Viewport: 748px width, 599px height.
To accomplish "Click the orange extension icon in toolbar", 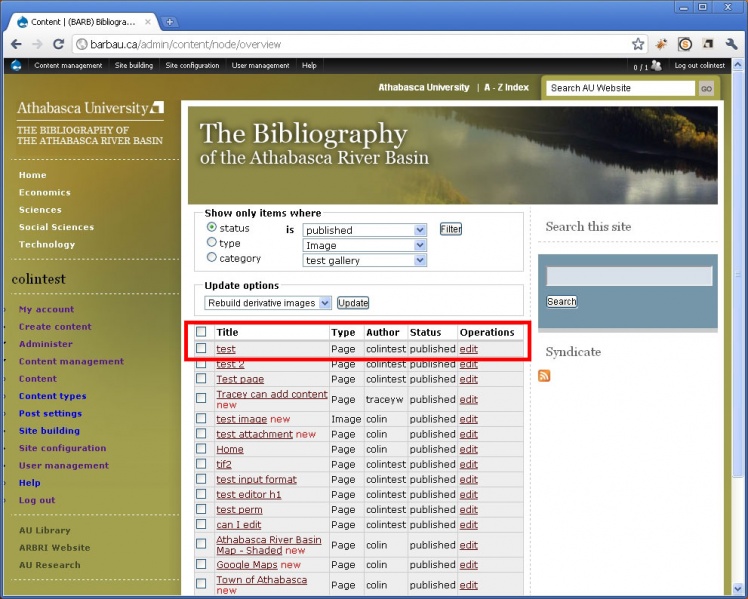I will (x=661, y=44).
